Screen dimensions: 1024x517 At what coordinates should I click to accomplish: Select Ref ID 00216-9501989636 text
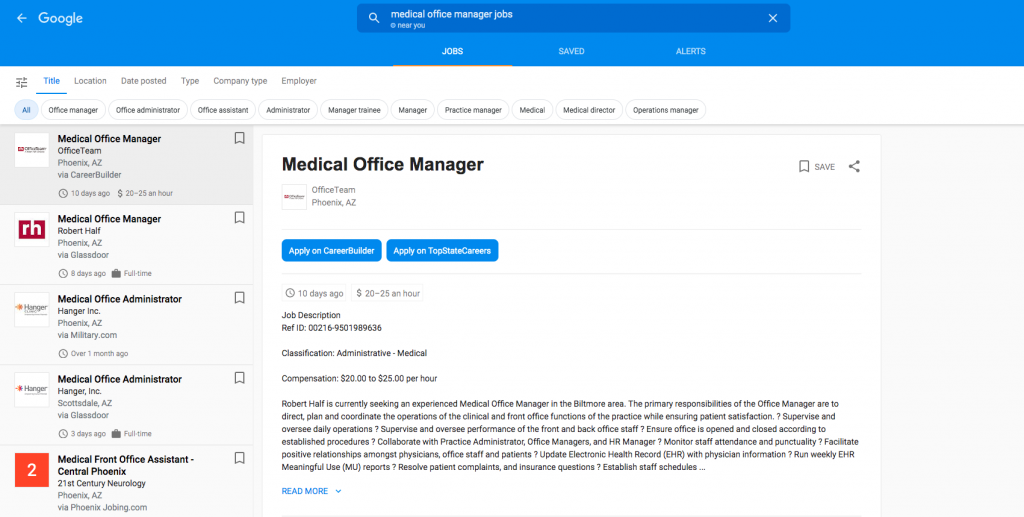(332, 328)
